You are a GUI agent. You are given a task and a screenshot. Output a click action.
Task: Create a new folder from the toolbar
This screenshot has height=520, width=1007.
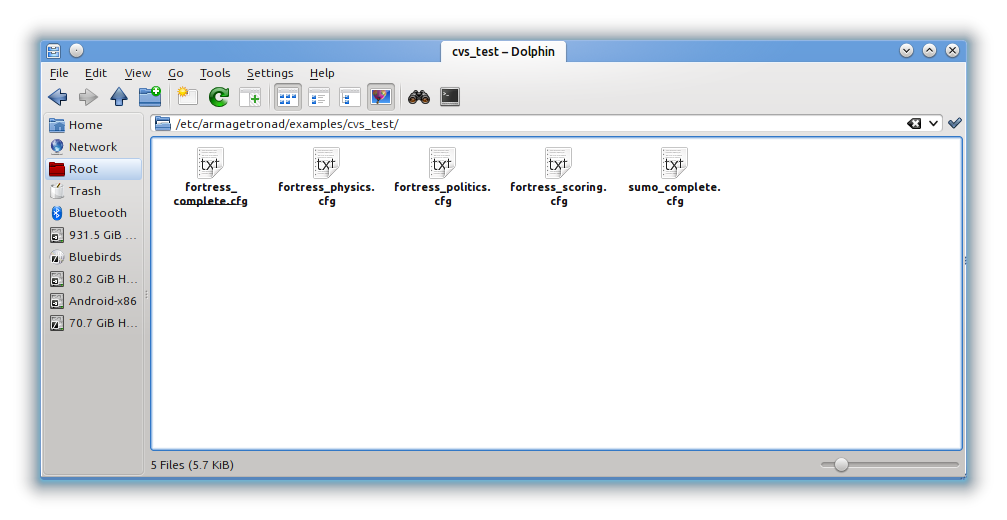pyautogui.click(x=150, y=97)
